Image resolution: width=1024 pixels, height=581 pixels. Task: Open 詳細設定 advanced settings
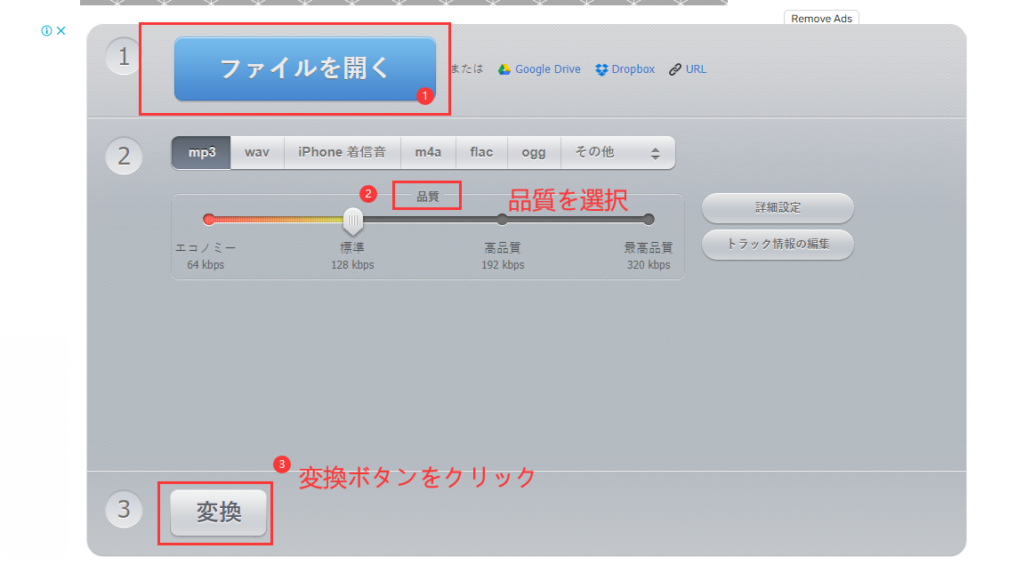(777, 208)
